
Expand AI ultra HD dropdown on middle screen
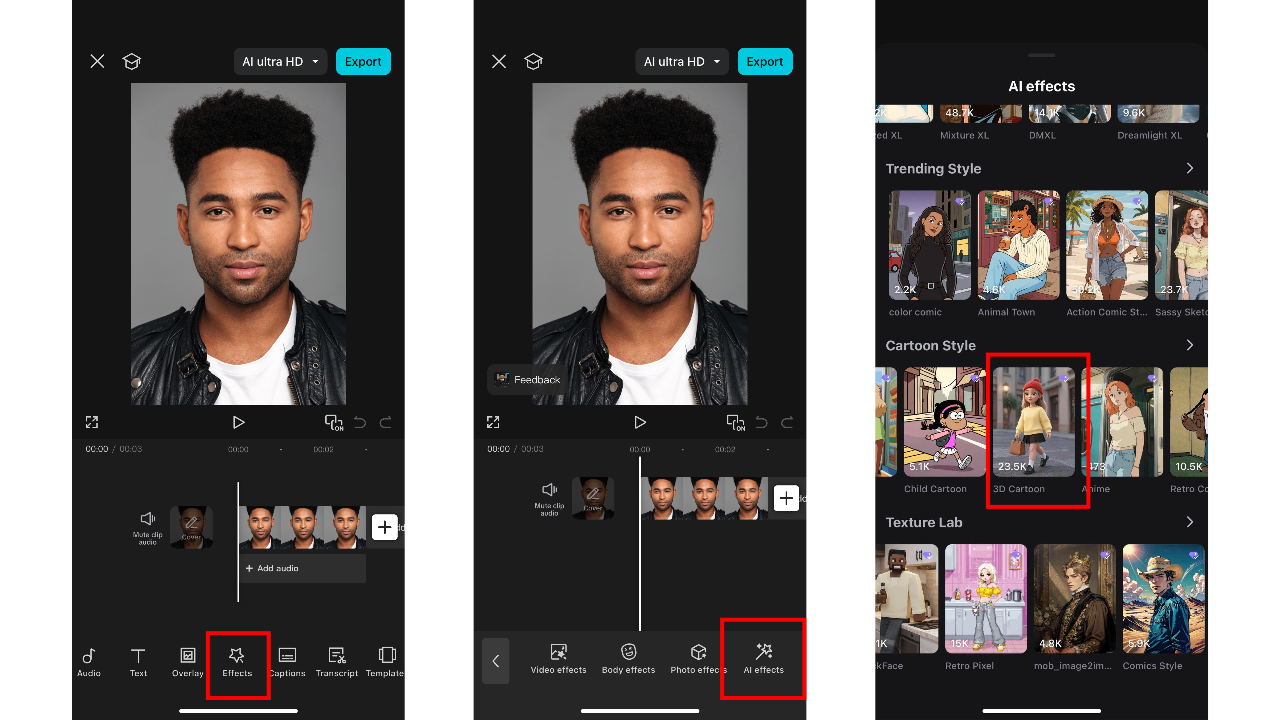coord(682,61)
